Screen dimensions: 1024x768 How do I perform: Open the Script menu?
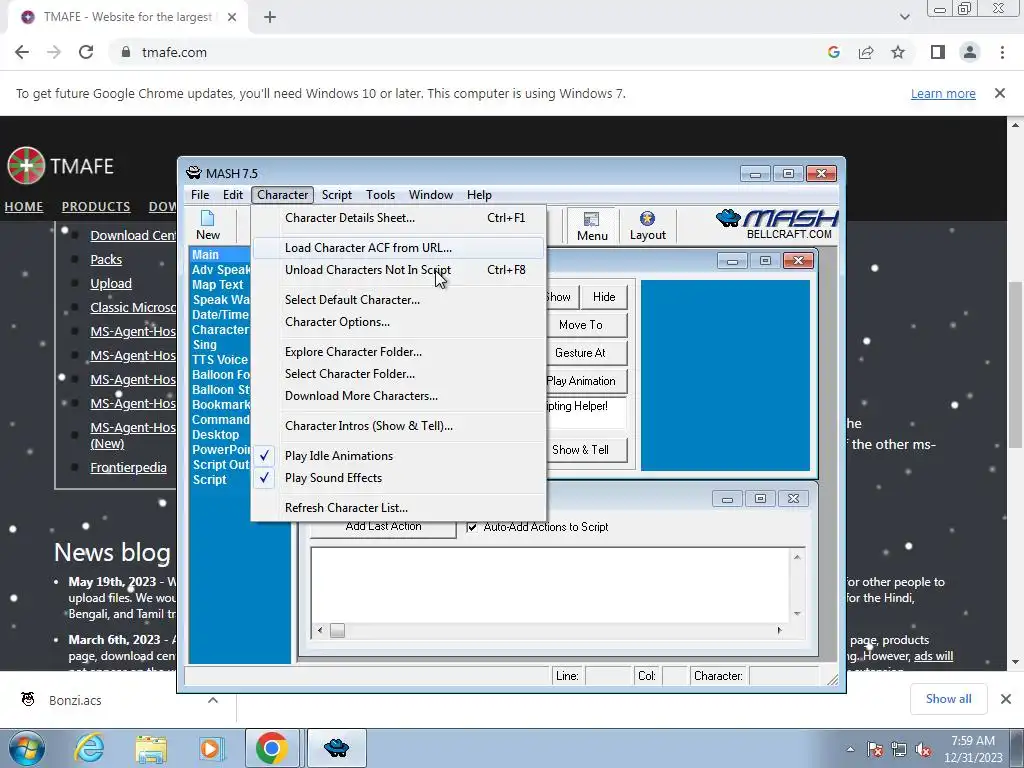pyautogui.click(x=336, y=195)
